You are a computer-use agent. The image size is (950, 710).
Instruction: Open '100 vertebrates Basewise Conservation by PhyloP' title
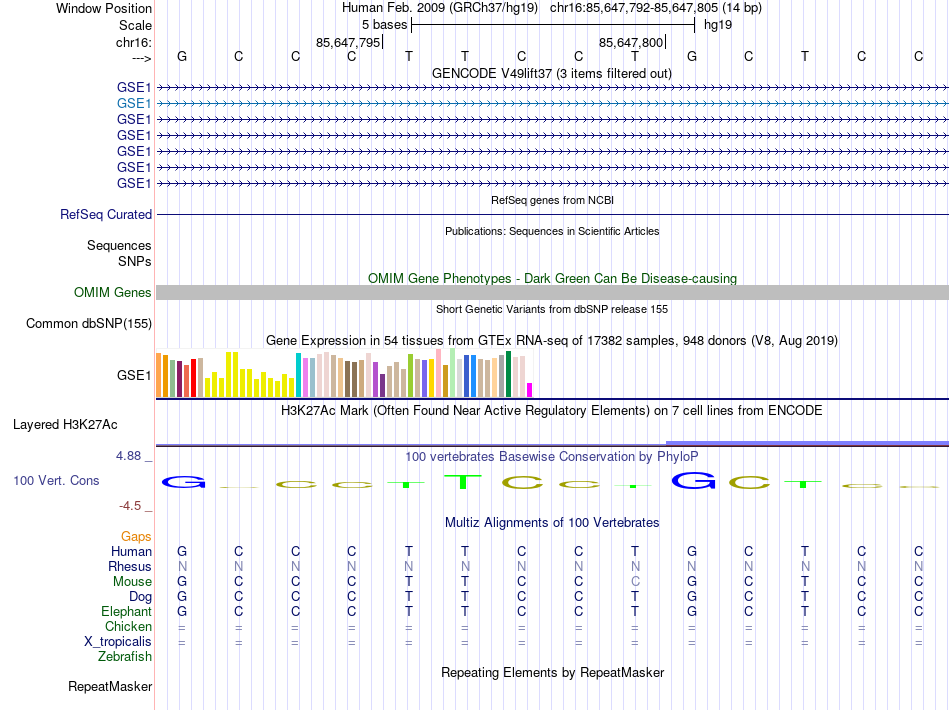click(x=552, y=457)
